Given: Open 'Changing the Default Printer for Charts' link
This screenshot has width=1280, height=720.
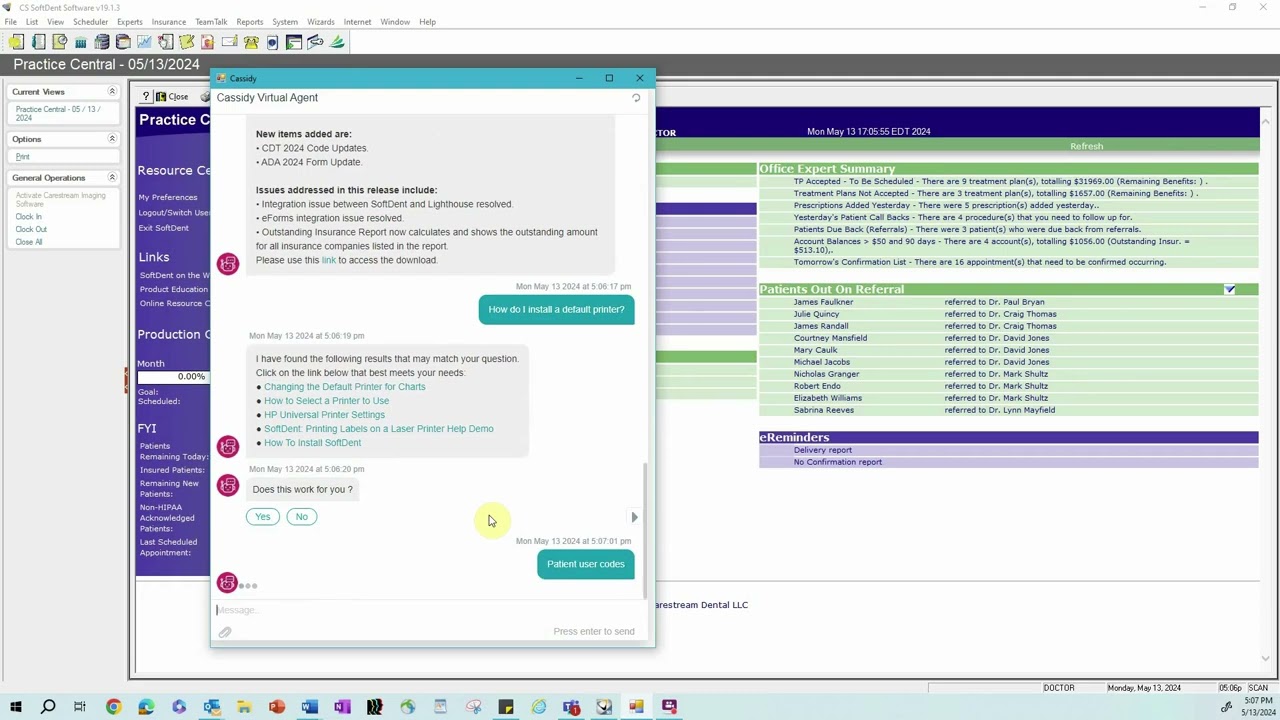Looking at the screenshot, I should (x=345, y=387).
